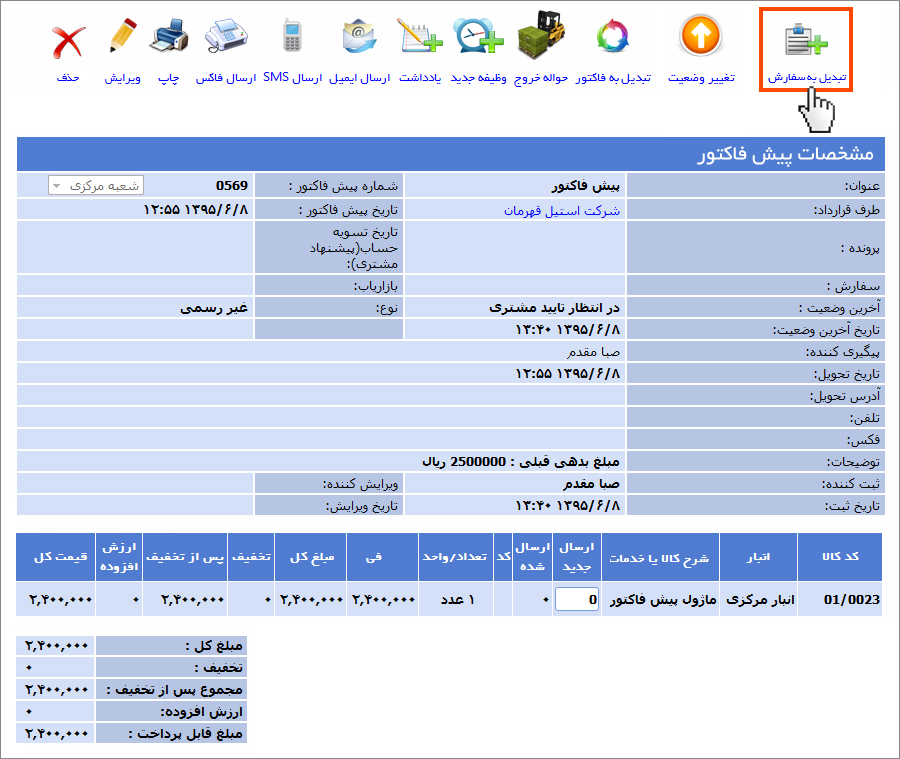This screenshot has height=759, width=900.
Task: Open the شعبه مرکزی branch dropdown
Action: [96, 185]
